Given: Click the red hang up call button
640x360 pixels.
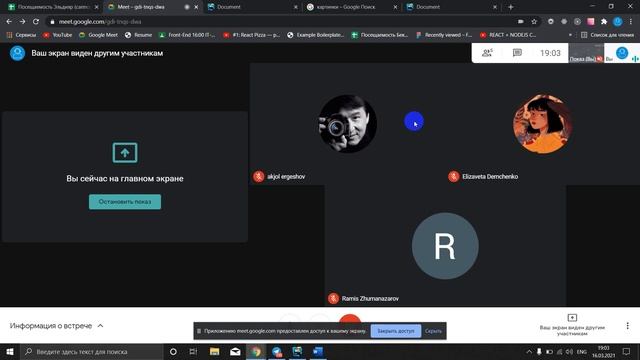Looking at the screenshot, I should 350,319.
